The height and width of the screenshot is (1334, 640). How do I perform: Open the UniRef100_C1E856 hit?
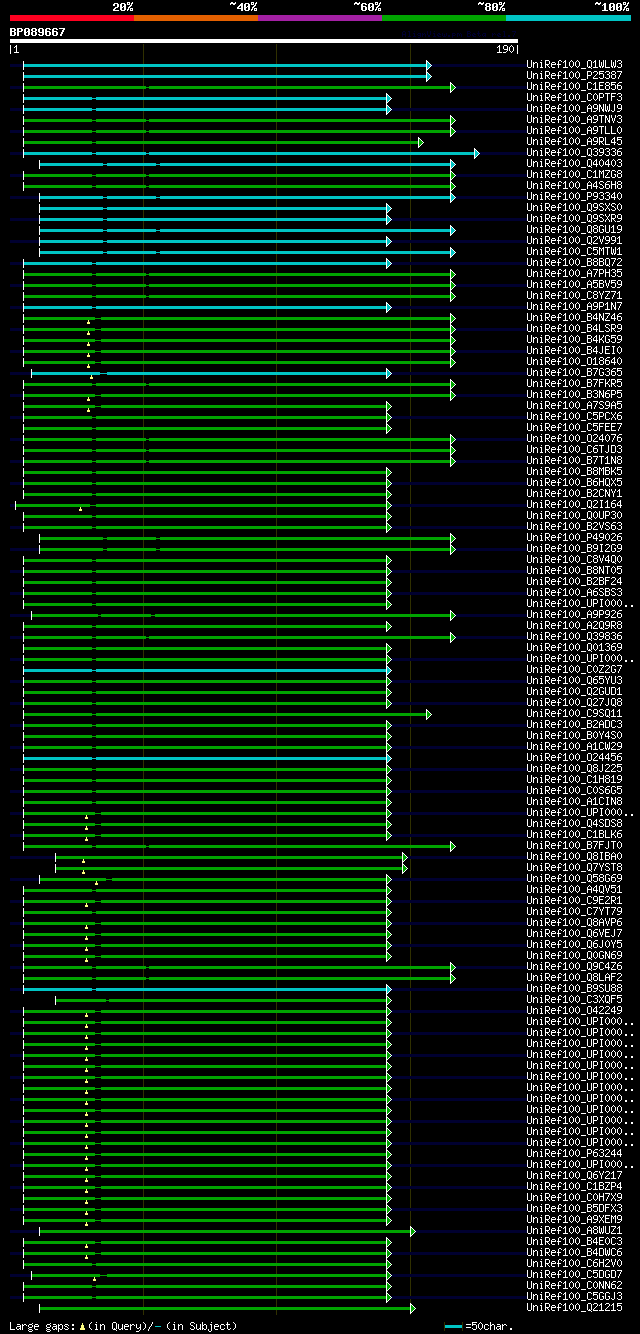(x=574, y=86)
